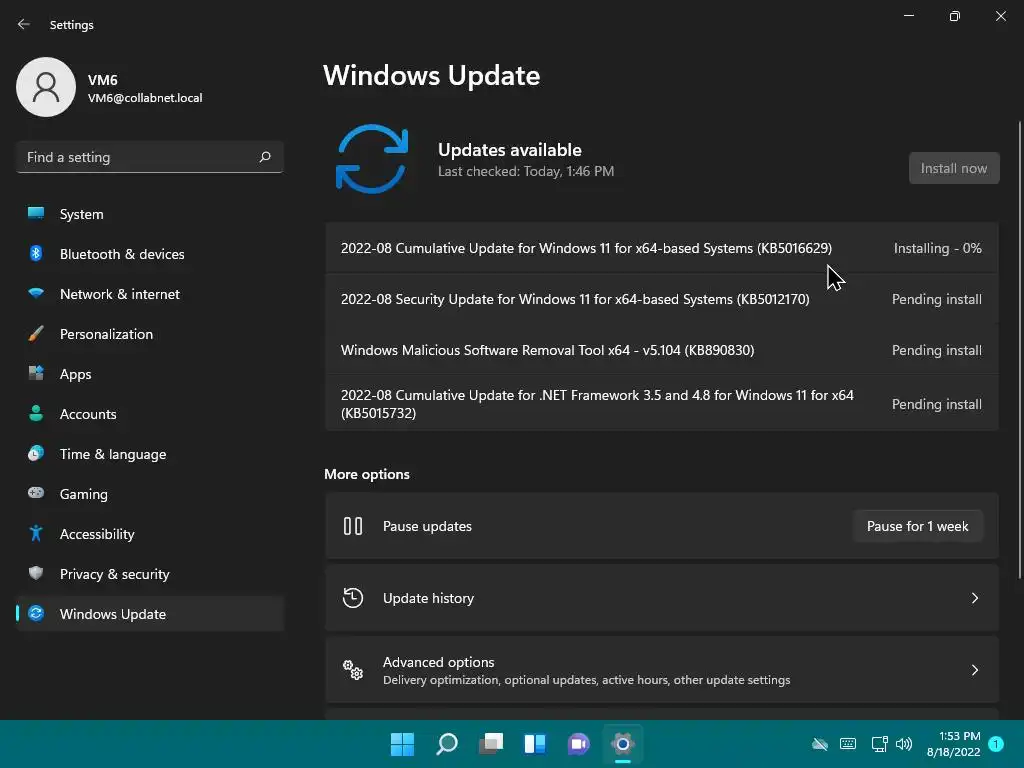Screen dimensions: 1024x768
Task: Click the Install now button
Action: click(x=953, y=168)
